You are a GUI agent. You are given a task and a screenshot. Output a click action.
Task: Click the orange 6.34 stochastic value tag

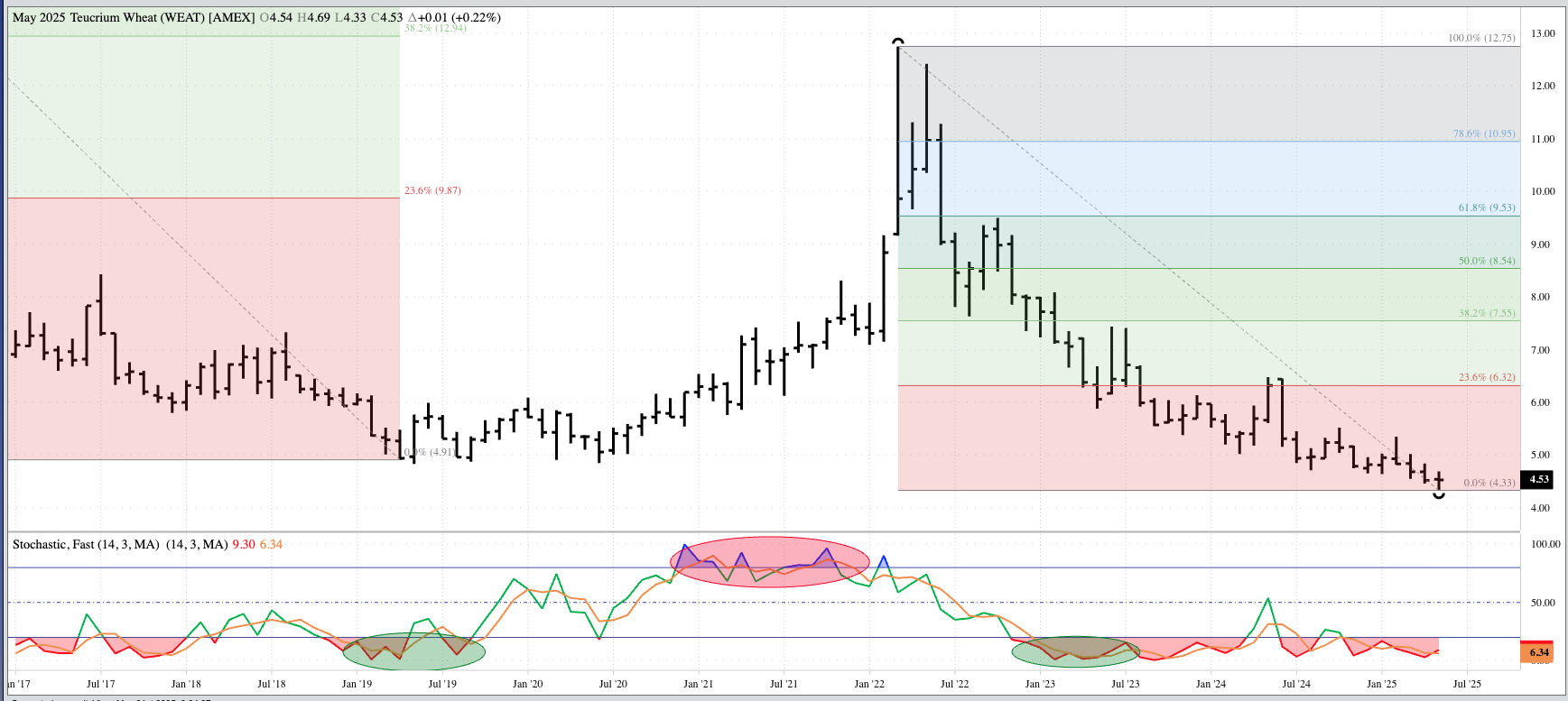1538,651
